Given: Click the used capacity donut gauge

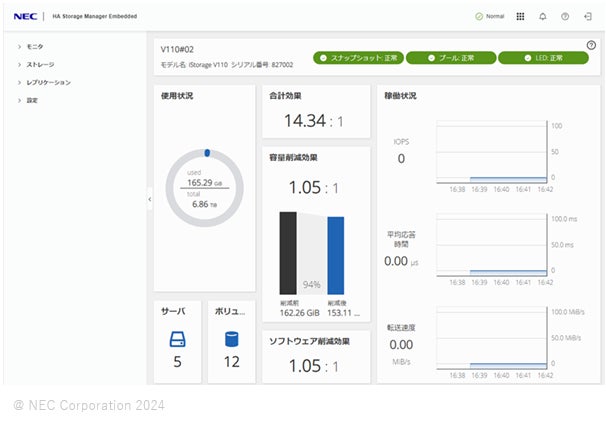Looking at the screenshot, I should (204, 188).
